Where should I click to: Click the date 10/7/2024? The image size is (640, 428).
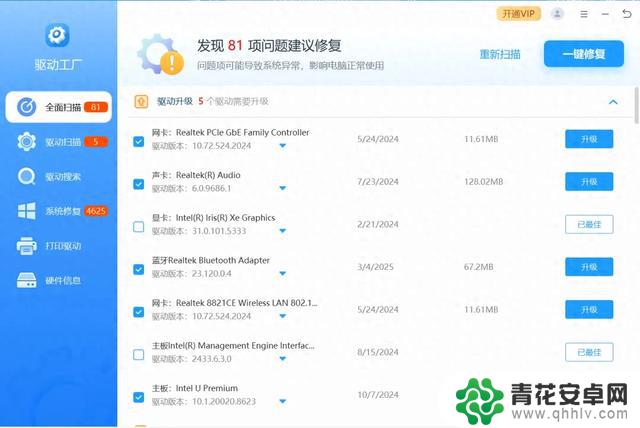[x=378, y=395]
